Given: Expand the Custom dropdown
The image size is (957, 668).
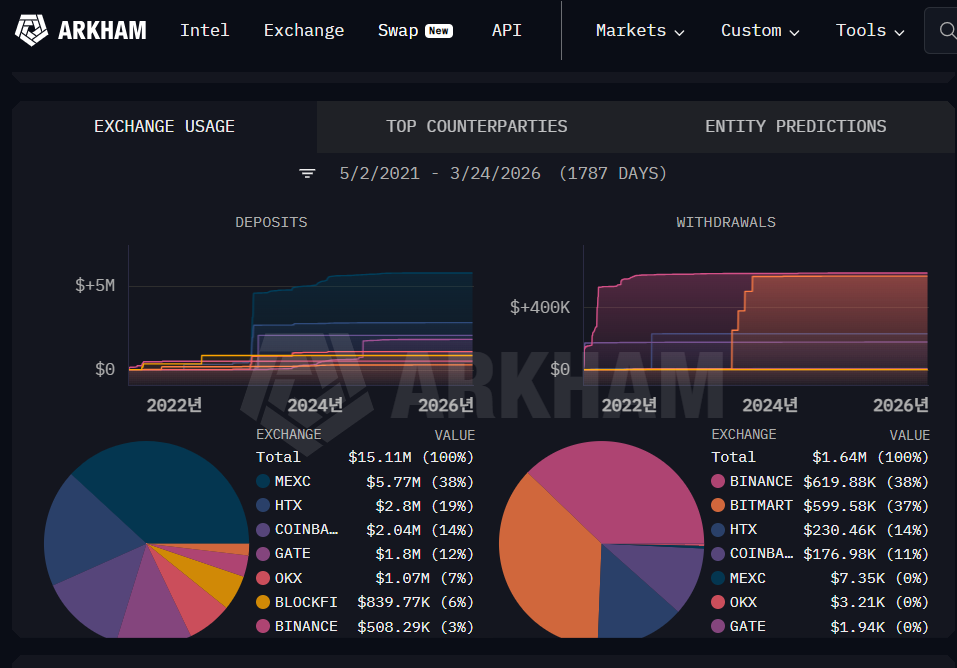Looking at the screenshot, I should tap(760, 31).
